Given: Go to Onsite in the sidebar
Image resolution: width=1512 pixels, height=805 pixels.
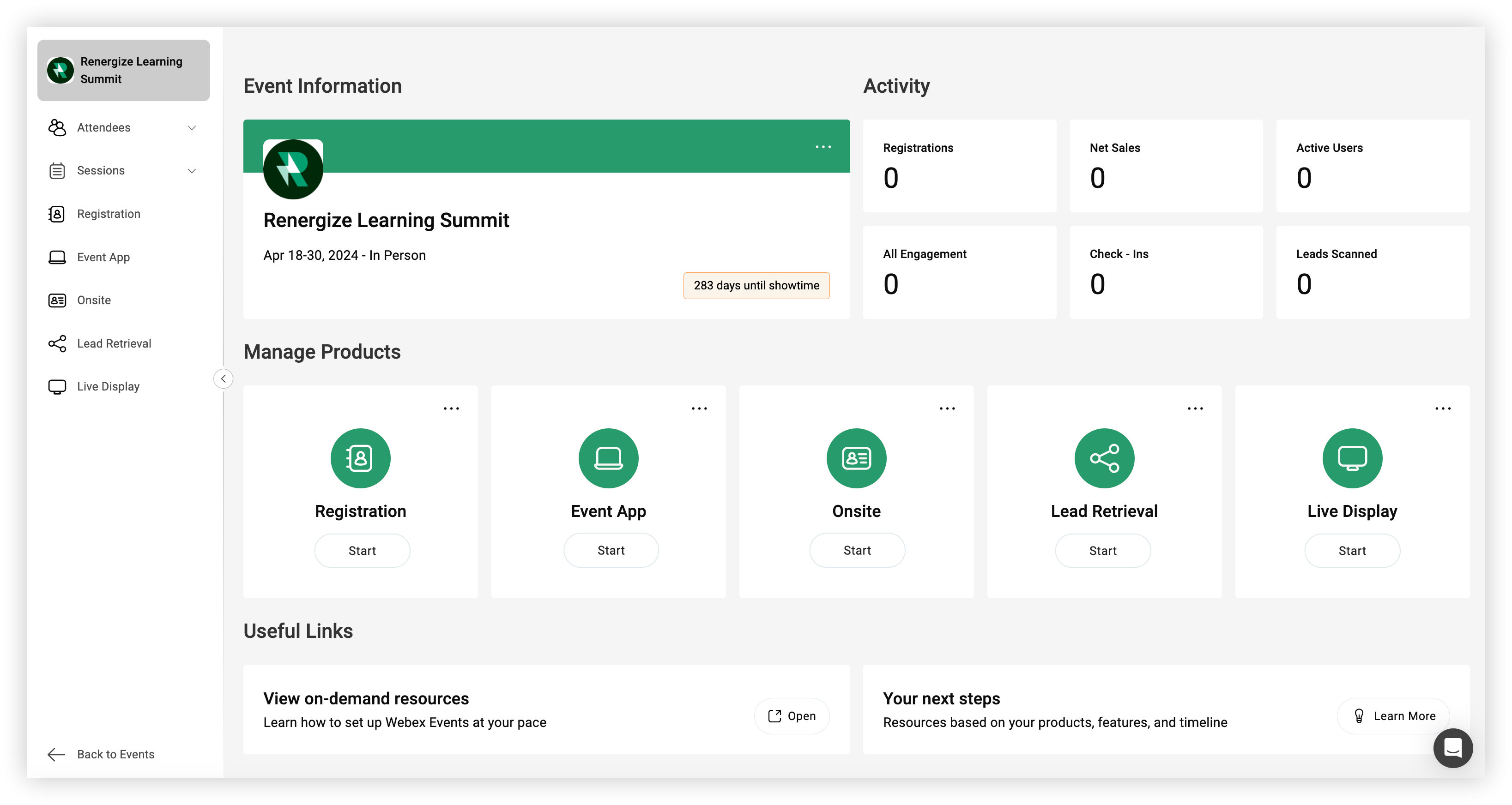Looking at the screenshot, I should (123, 300).
